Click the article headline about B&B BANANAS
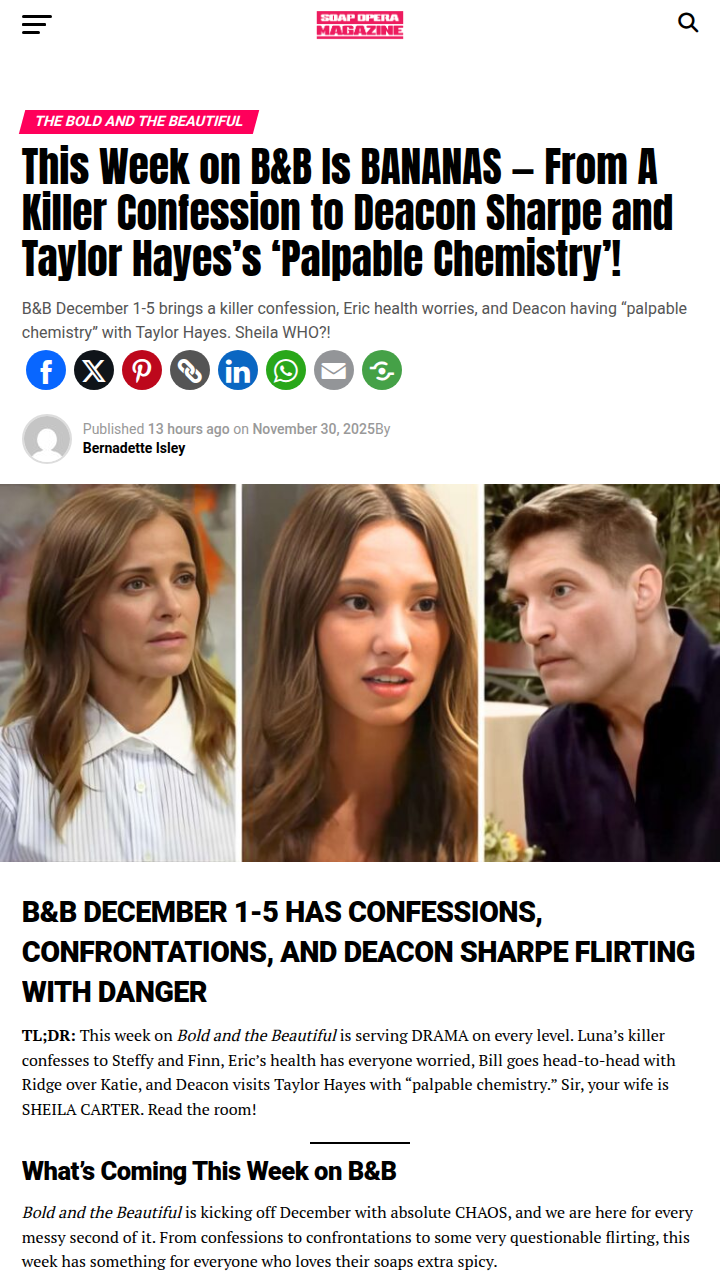 347,213
